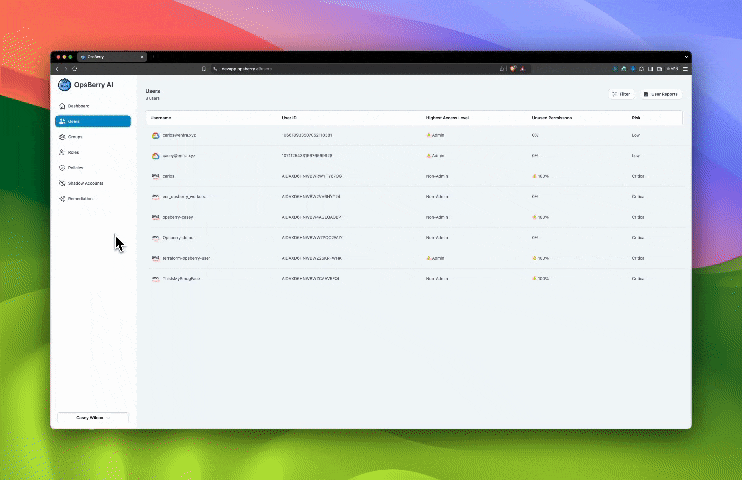Click the Remediation icon in sidebar
The width and height of the screenshot is (742, 480).
click(62, 199)
